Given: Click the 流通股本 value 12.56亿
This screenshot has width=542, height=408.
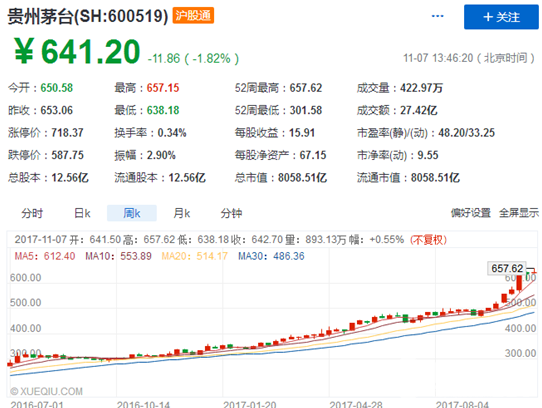Looking at the screenshot, I should pyautogui.click(x=187, y=178).
